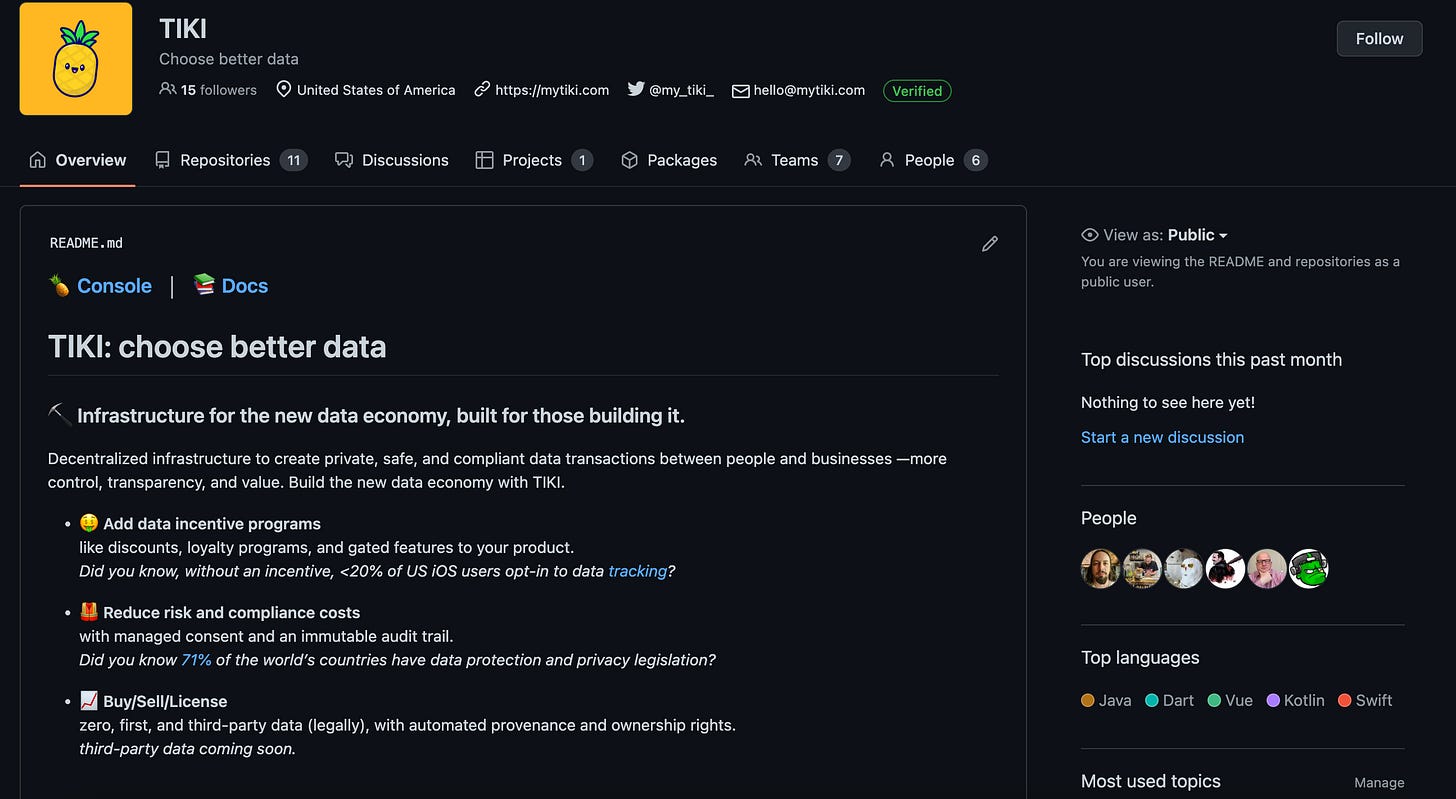Click the People person icon in tab bar

[x=886, y=160]
